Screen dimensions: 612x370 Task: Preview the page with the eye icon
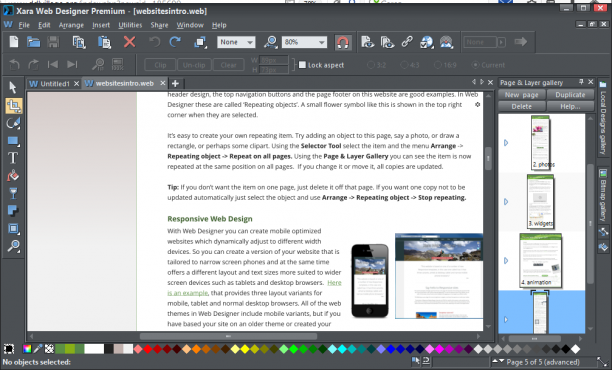click(x=367, y=42)
